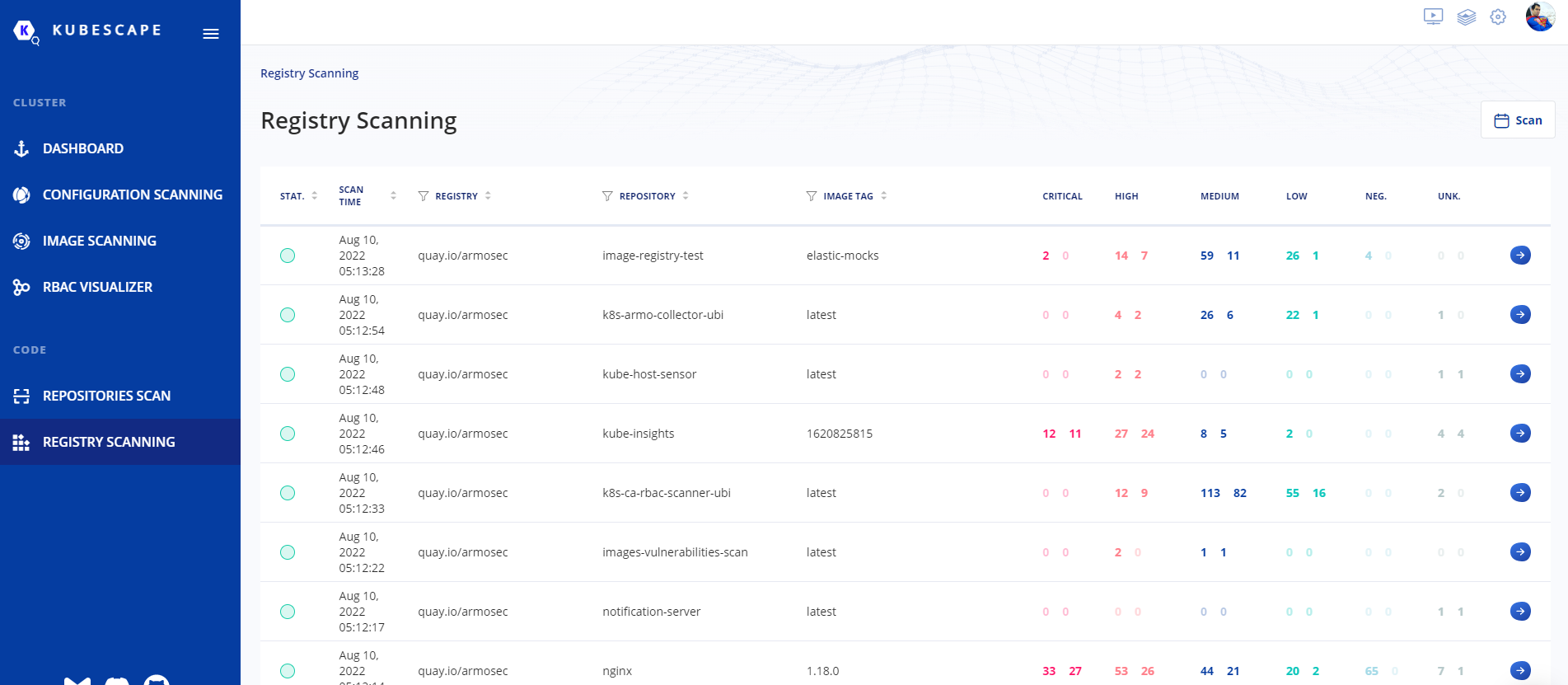This screenshot has height=685, width=1568.
Task: Open Registry column filter icon
Action: (x=424, y=196)
